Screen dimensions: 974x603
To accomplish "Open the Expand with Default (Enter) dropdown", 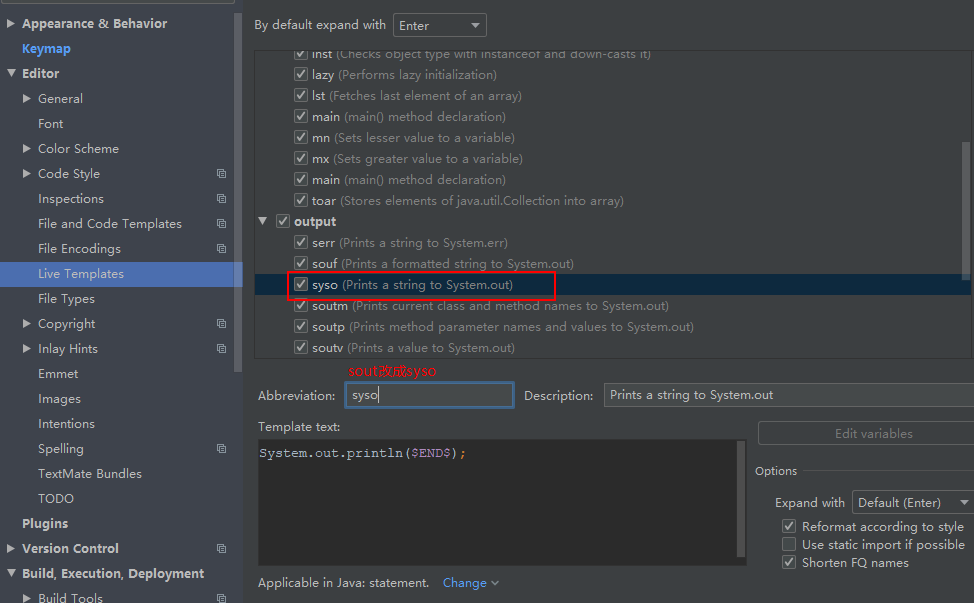I will (x=913, y=502).
